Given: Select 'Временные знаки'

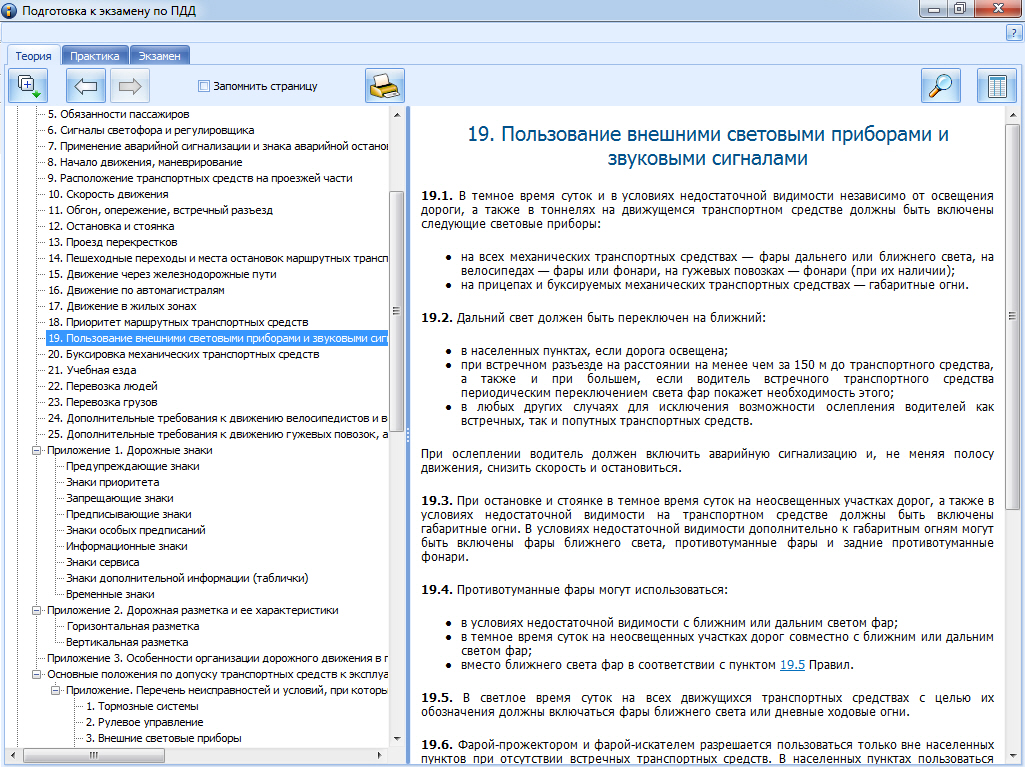Looking at the screenshot, I should pos(110,594).
